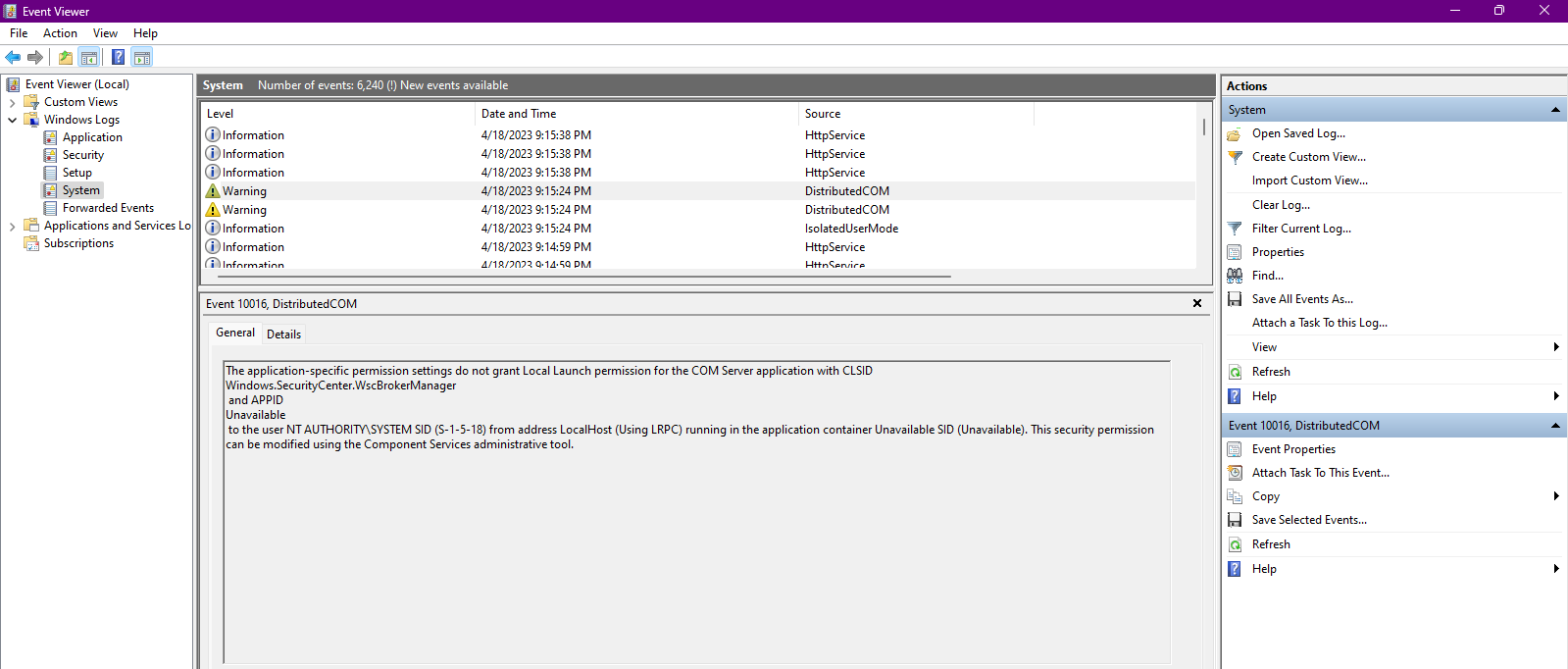
Task: Select Setup log in tree
Action: tap(77, 173)
